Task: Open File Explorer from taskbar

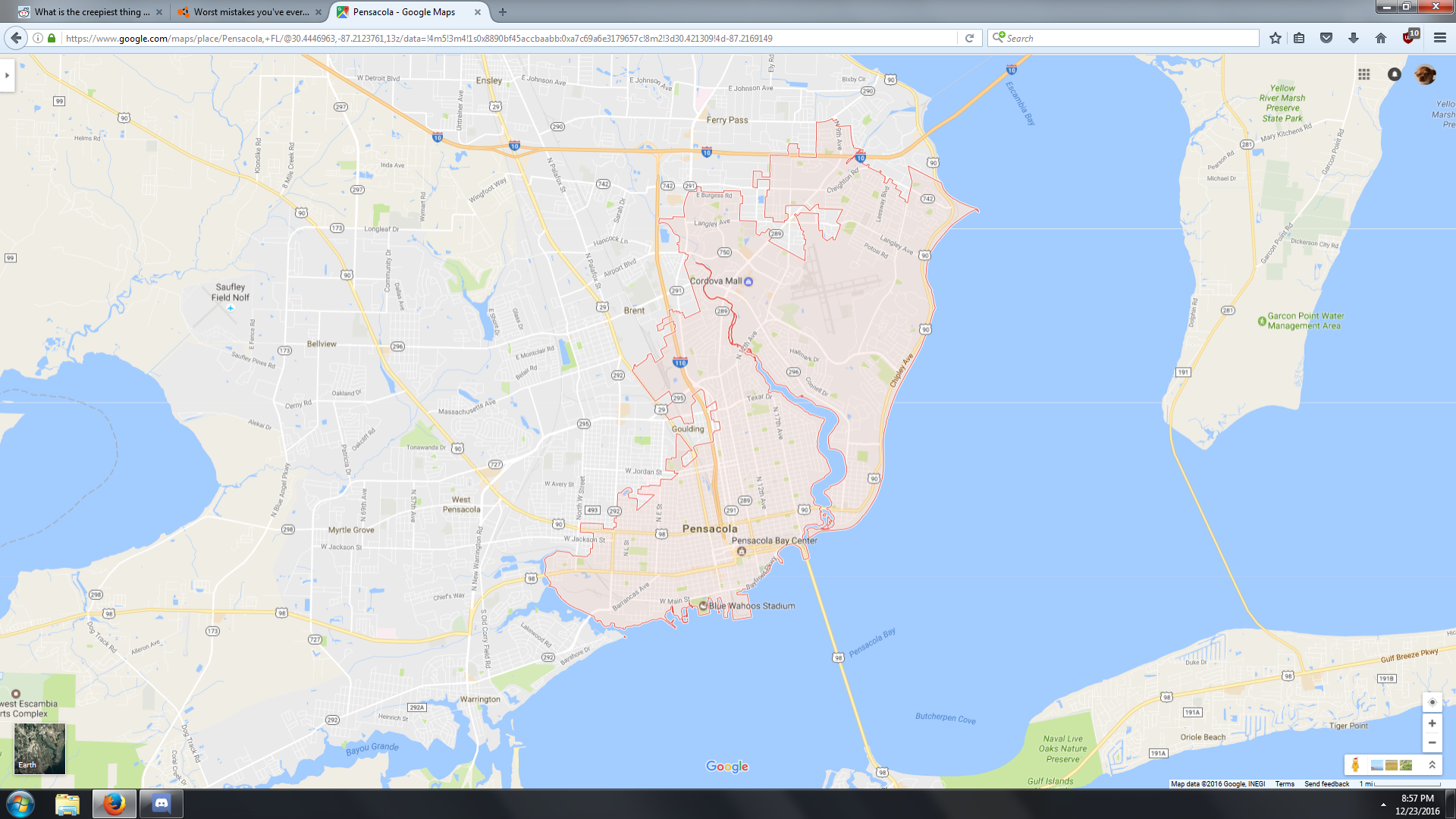Action: pyautogui.click(x=67, y=804)
